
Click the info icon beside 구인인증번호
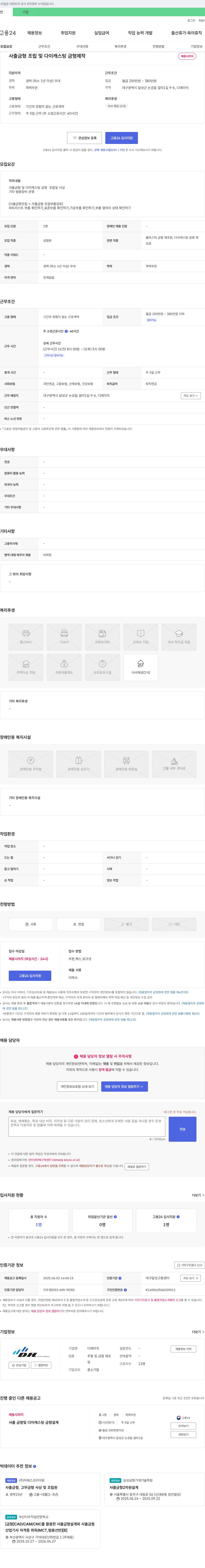(125, 1289)
